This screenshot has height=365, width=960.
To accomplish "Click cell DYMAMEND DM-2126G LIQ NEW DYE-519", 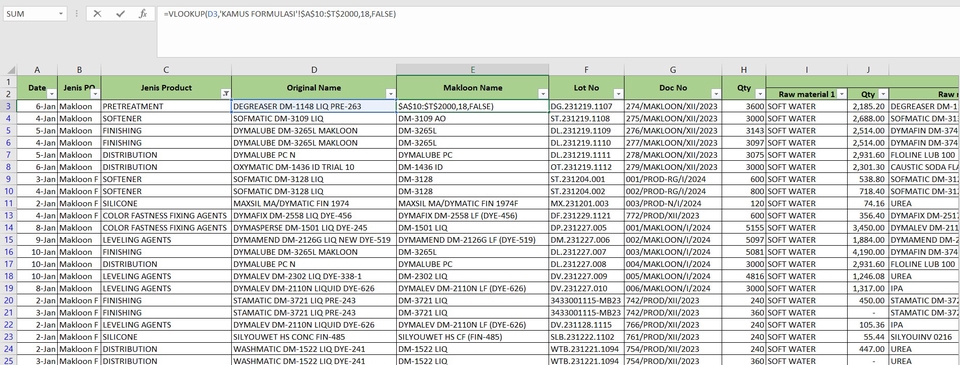I will coord(313,239).
